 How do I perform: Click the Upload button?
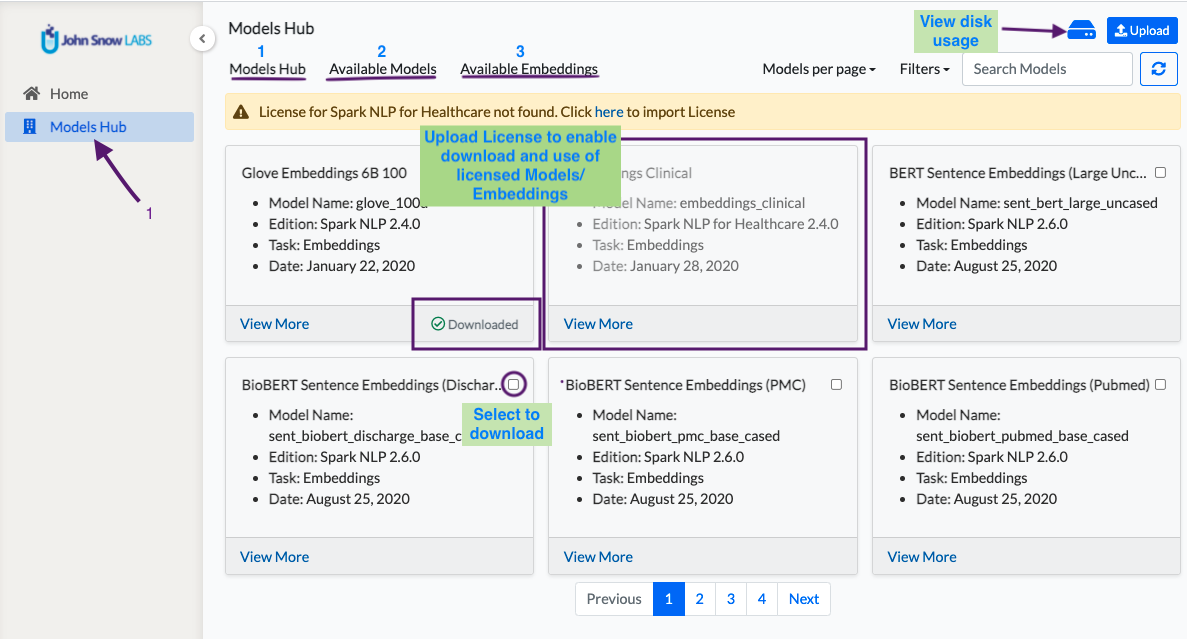pos(1142,30)
